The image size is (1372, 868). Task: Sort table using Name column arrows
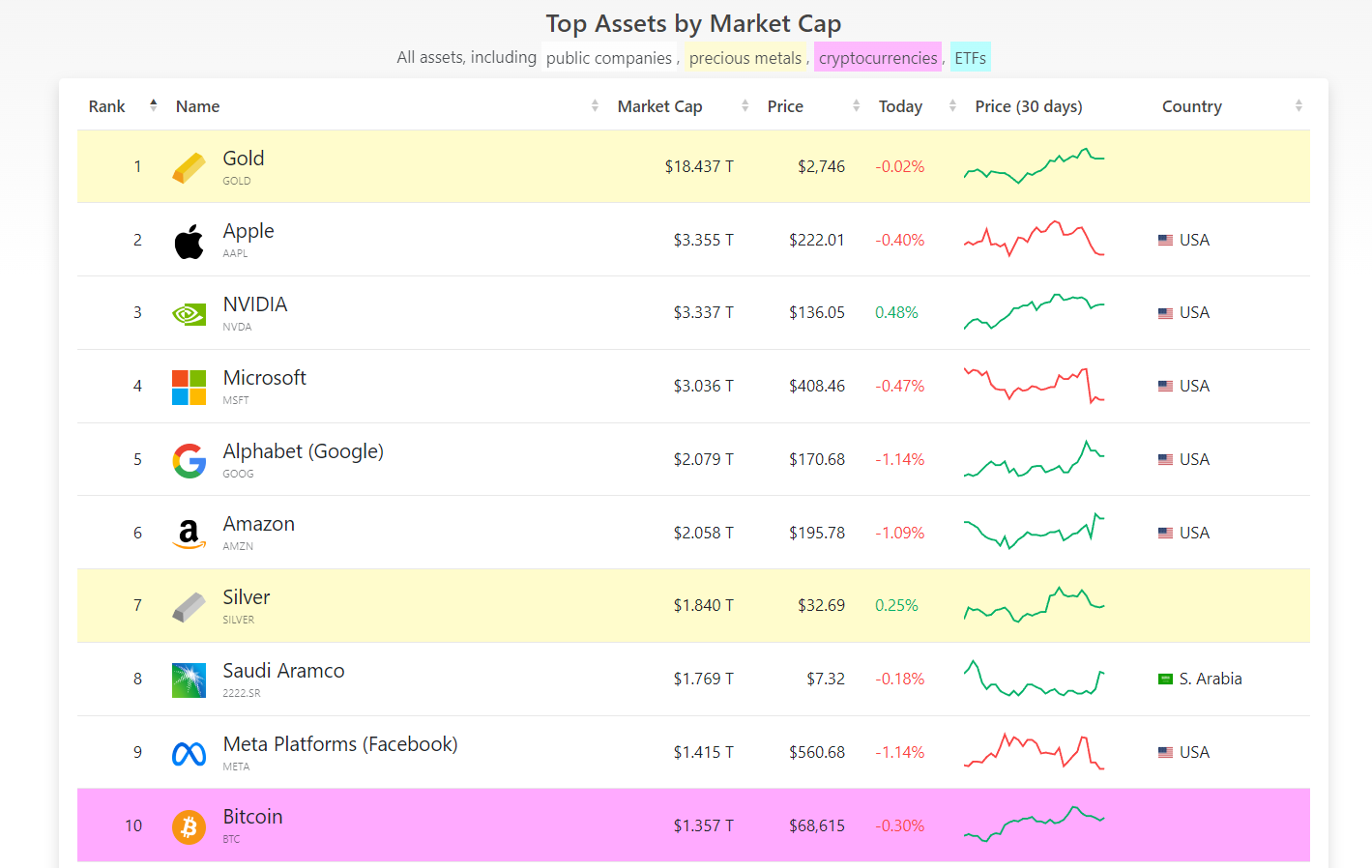pos(595,106)
